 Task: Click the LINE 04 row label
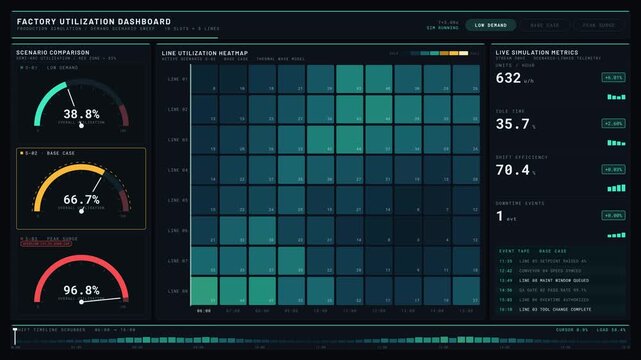click(x=177, y=170)
